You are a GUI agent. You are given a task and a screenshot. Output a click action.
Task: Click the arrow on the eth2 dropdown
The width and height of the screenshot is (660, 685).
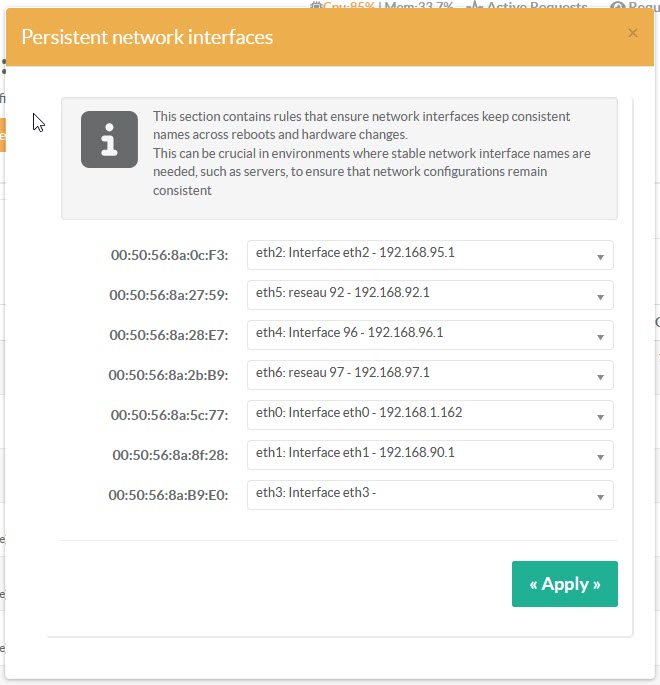click(x=600, y=257)
